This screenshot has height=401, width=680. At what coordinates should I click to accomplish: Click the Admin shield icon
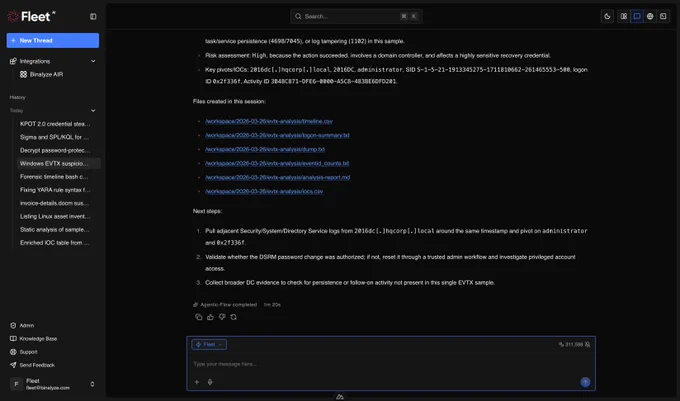(x=13, y=325)
